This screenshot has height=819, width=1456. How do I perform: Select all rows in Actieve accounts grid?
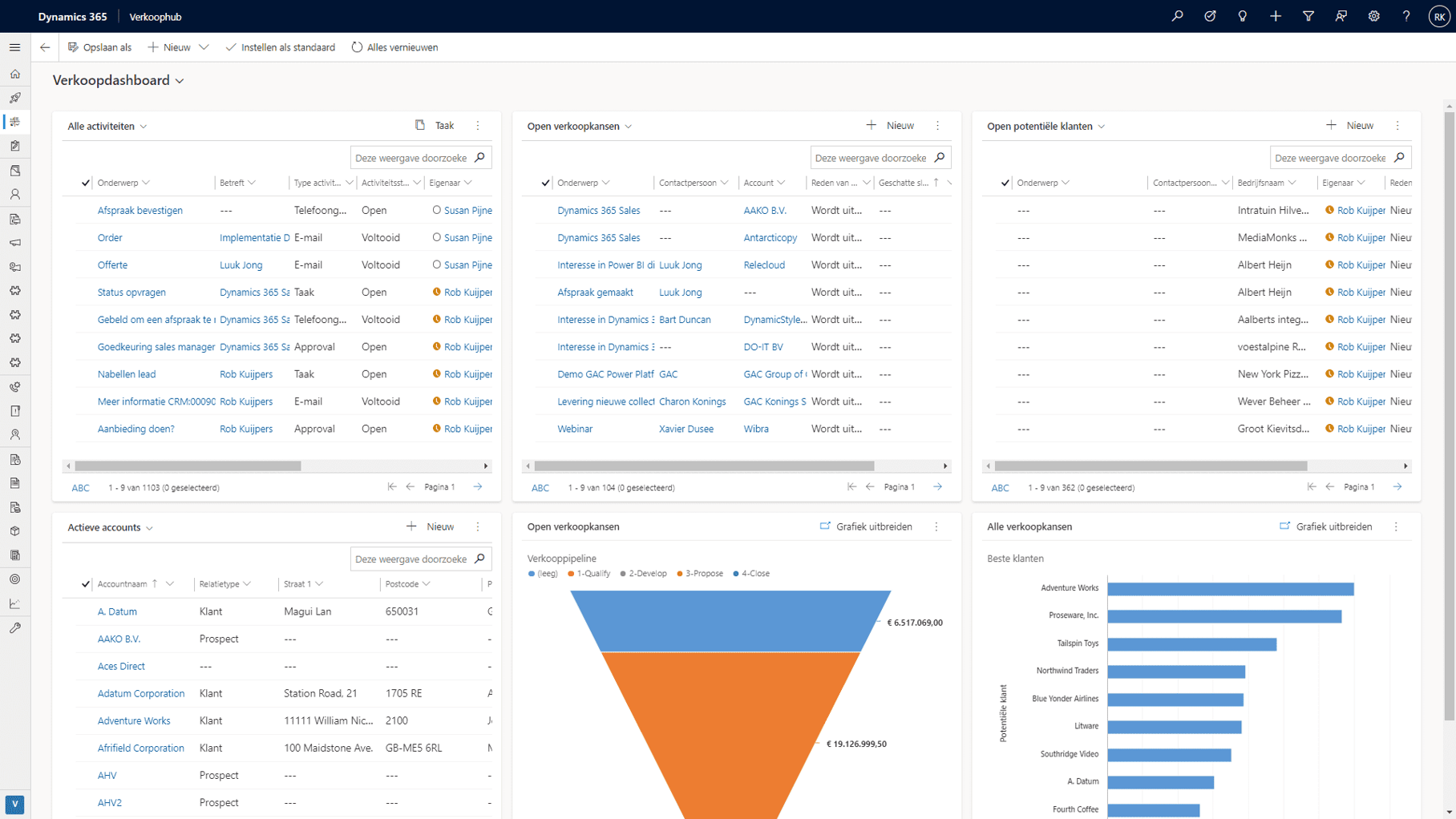click(x=85, y=583)
